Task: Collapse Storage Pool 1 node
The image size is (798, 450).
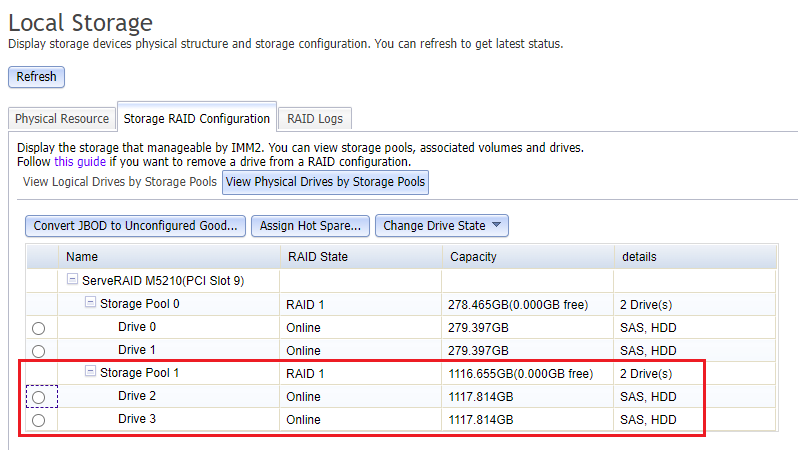Action: pyautogui.click(x=91, y=373)
